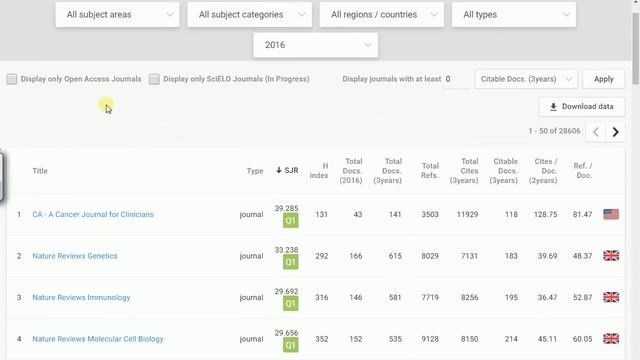Click UK flag in Molecular Cell Biology row
The width and height of the screenshot is (640, 360).
[x=611, y=339]
